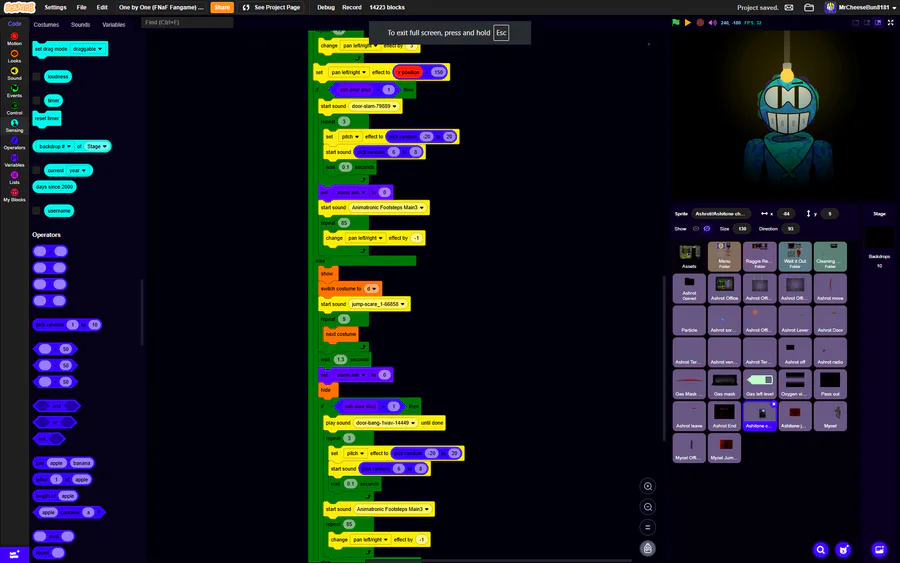This screenshot has height=563, width=900.
Task: Enable the timer reporter checkbox
Action: 37,100
